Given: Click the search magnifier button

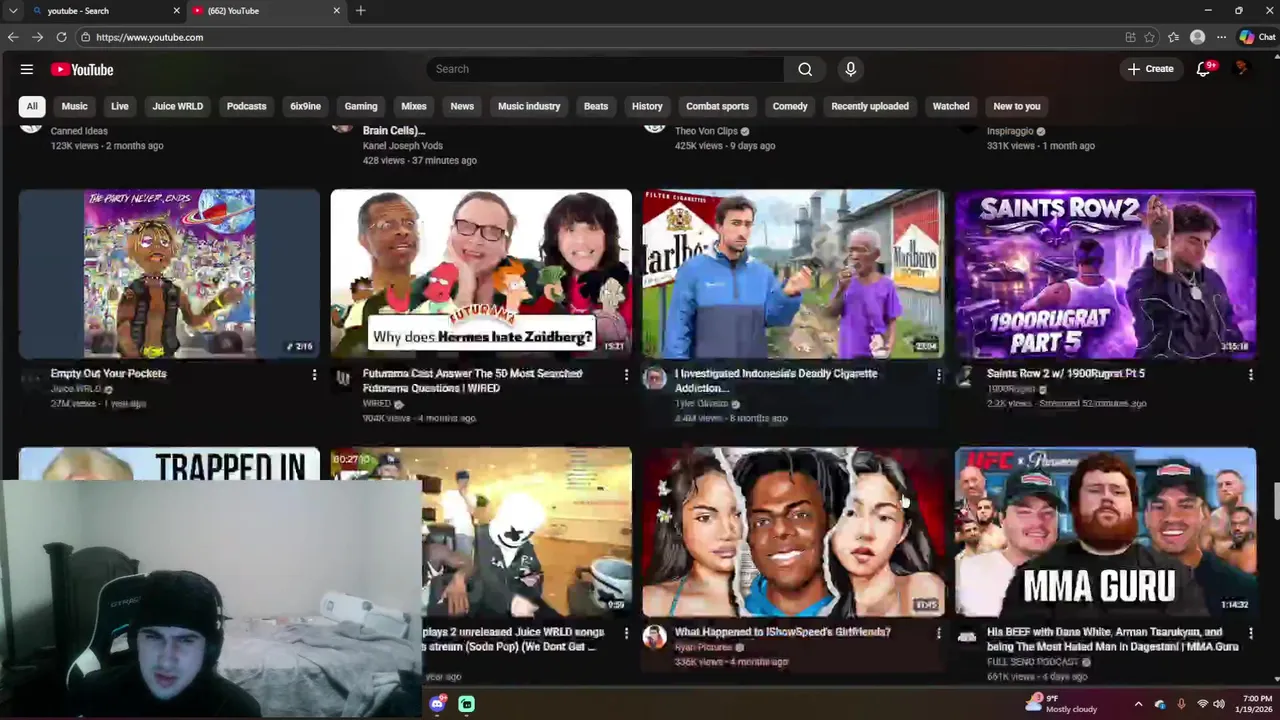Looking at the screenshot, I should click(805, 69).
